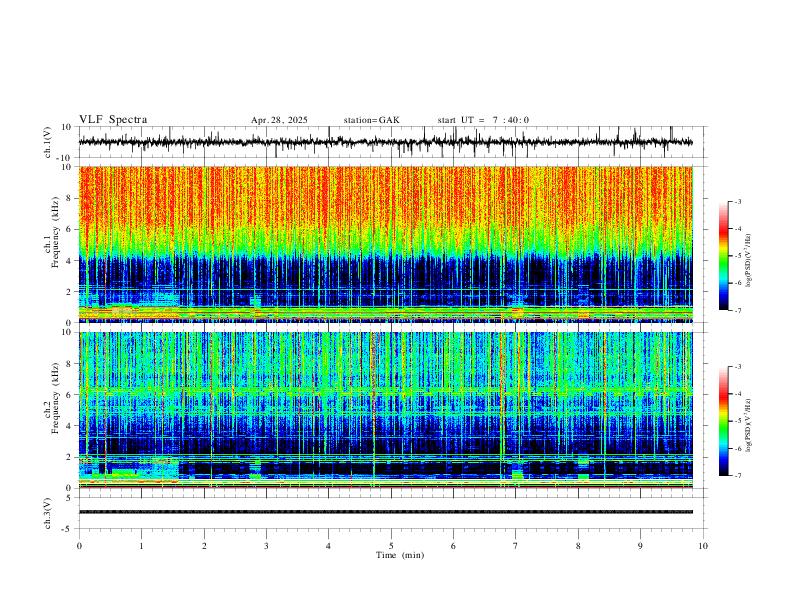Click the ch.1 spectrogram panel
The image size is (792, 612).
pyautogui.click(x=386, y=244)
